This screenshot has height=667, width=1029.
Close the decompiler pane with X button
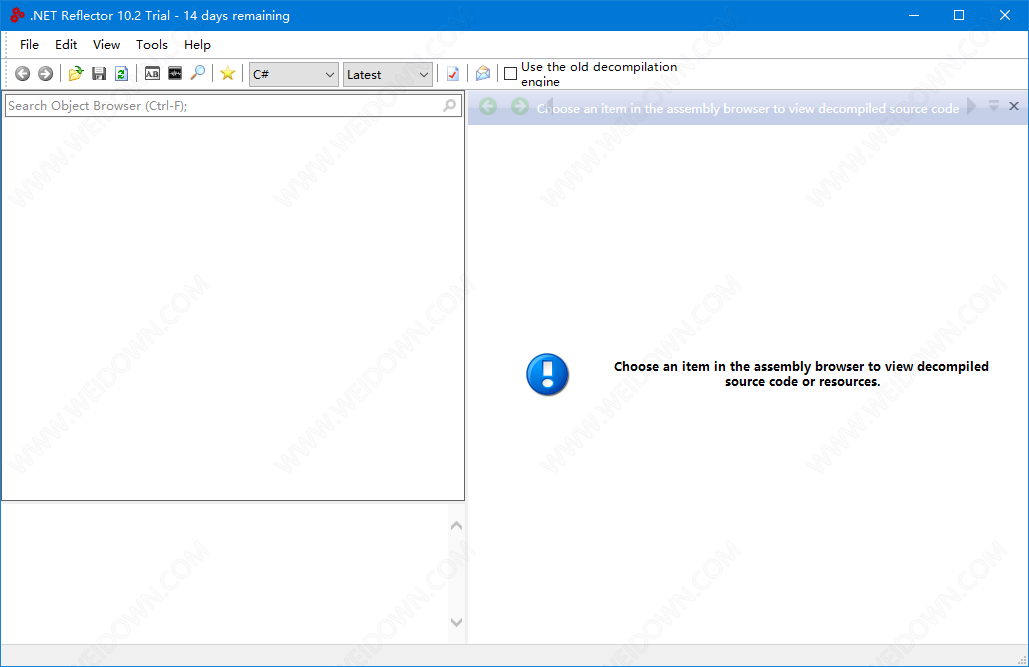click(x=1014, y=106)
